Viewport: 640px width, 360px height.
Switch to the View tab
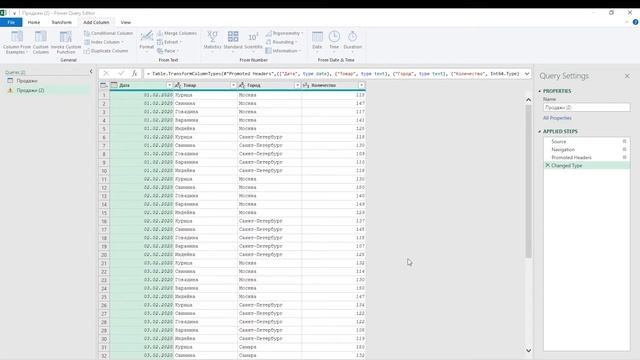[x=126, y=22]
